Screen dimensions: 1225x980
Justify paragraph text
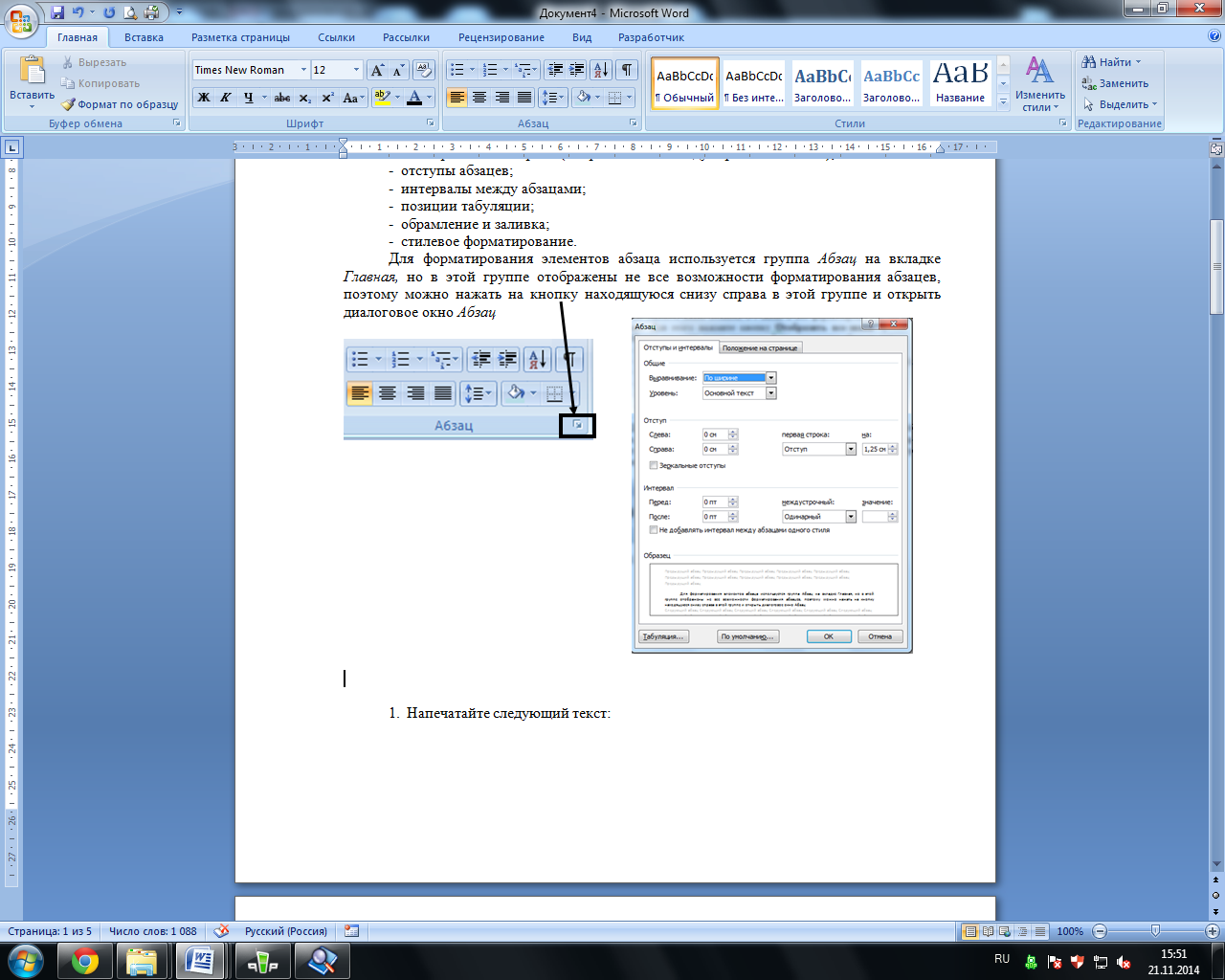(x=524, y=98)
